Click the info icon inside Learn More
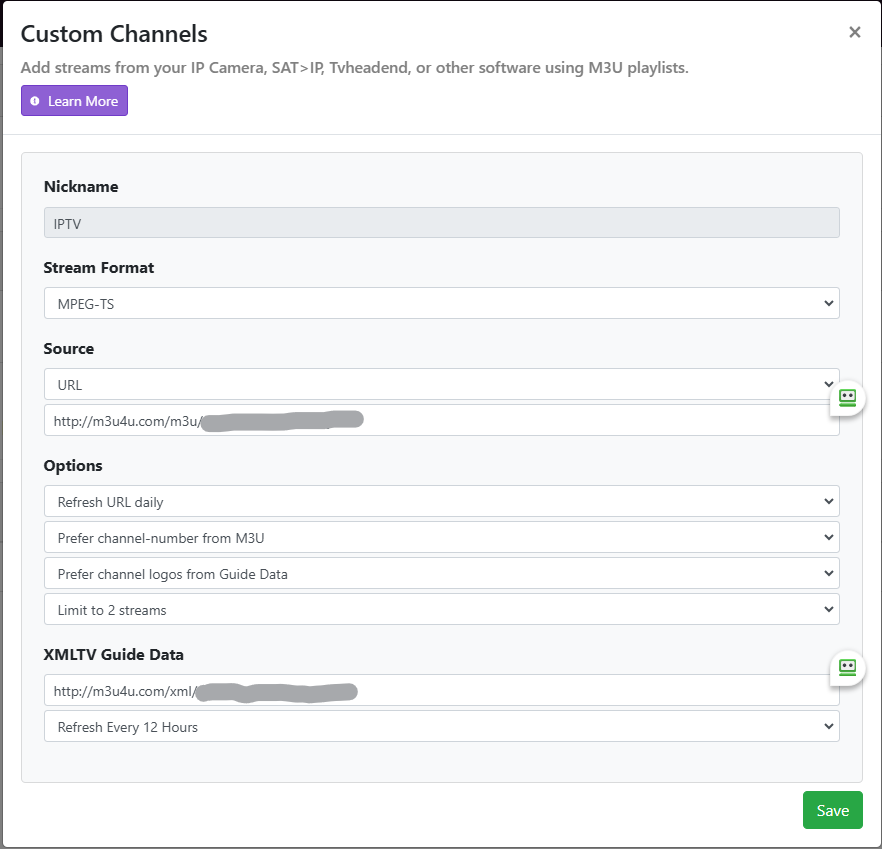 click(35, 101)
